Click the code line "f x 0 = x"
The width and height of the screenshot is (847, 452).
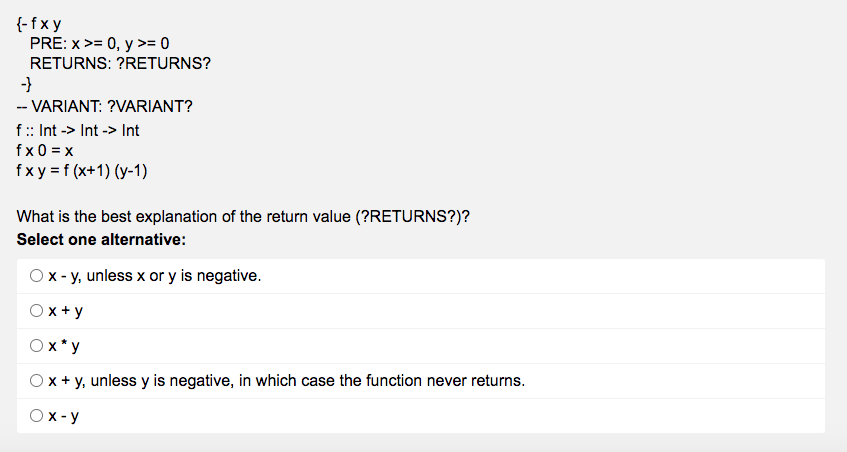(45, 151)
